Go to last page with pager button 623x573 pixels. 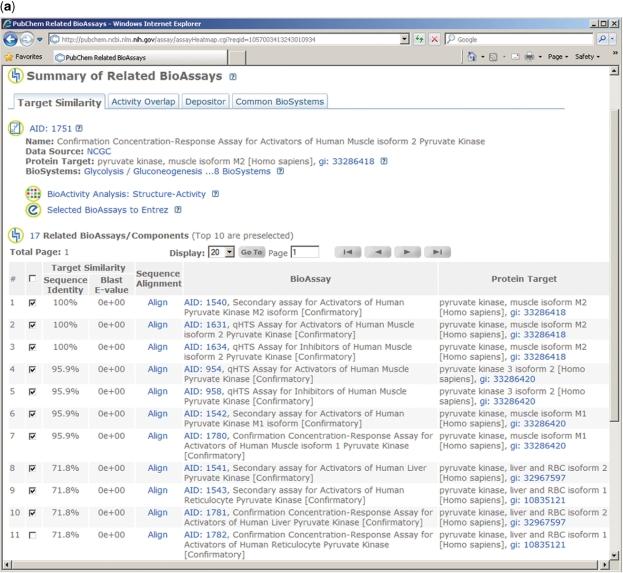tap(437, 252)
